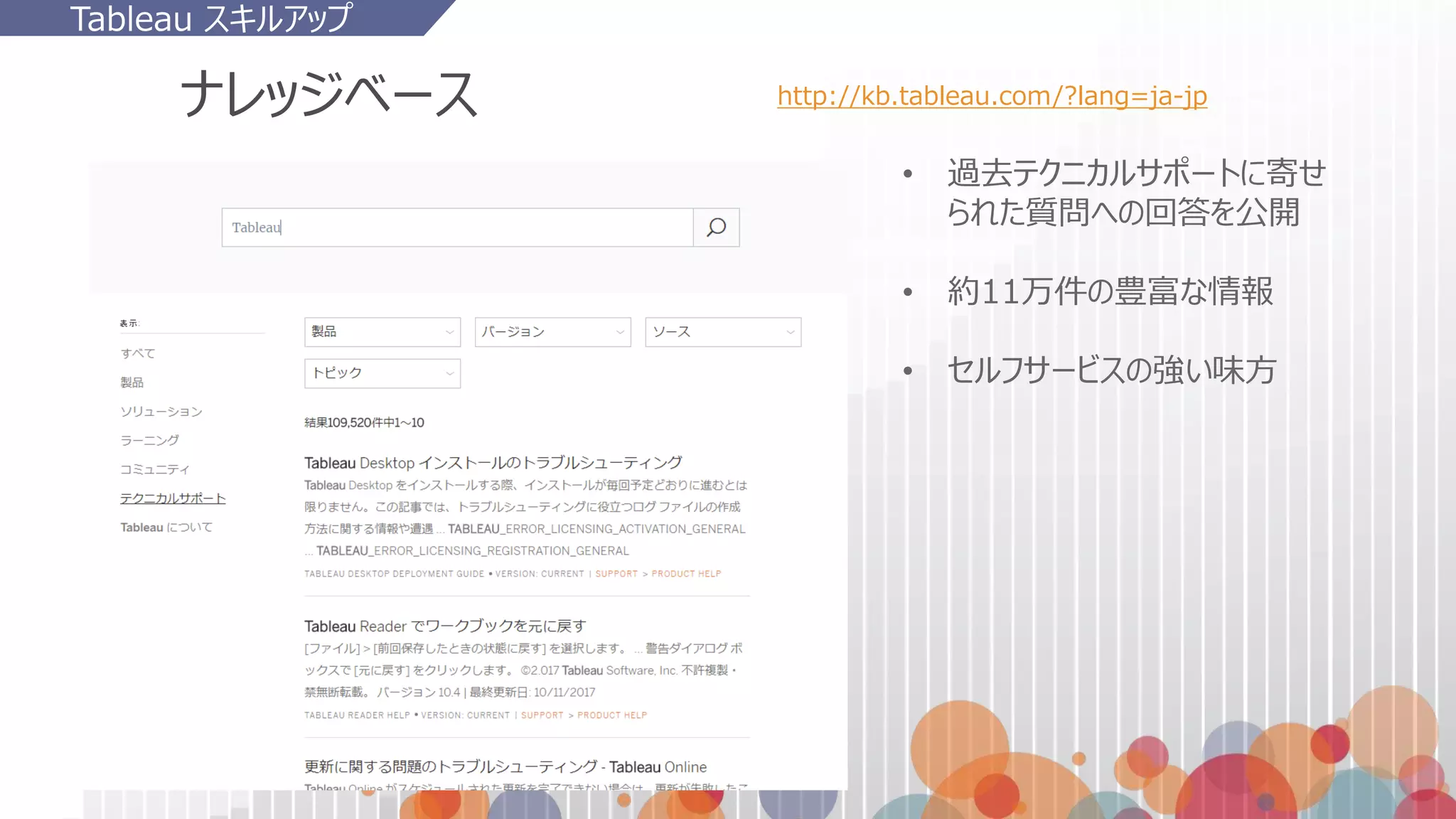This screenshot has height=819, width=1456.
Task: Select ソリューション in the sidebar
Action: coord(161,412)
